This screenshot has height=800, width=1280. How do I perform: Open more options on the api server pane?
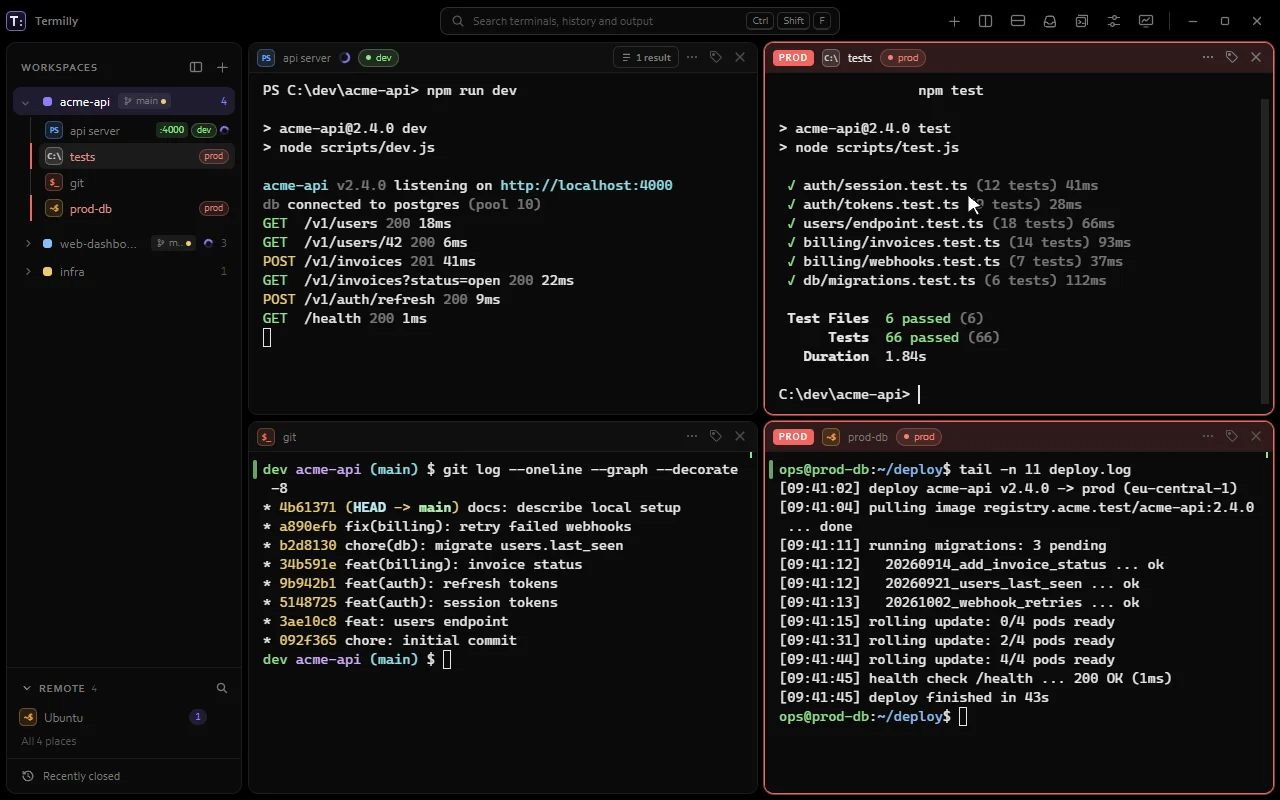click(x=692, y=57)
